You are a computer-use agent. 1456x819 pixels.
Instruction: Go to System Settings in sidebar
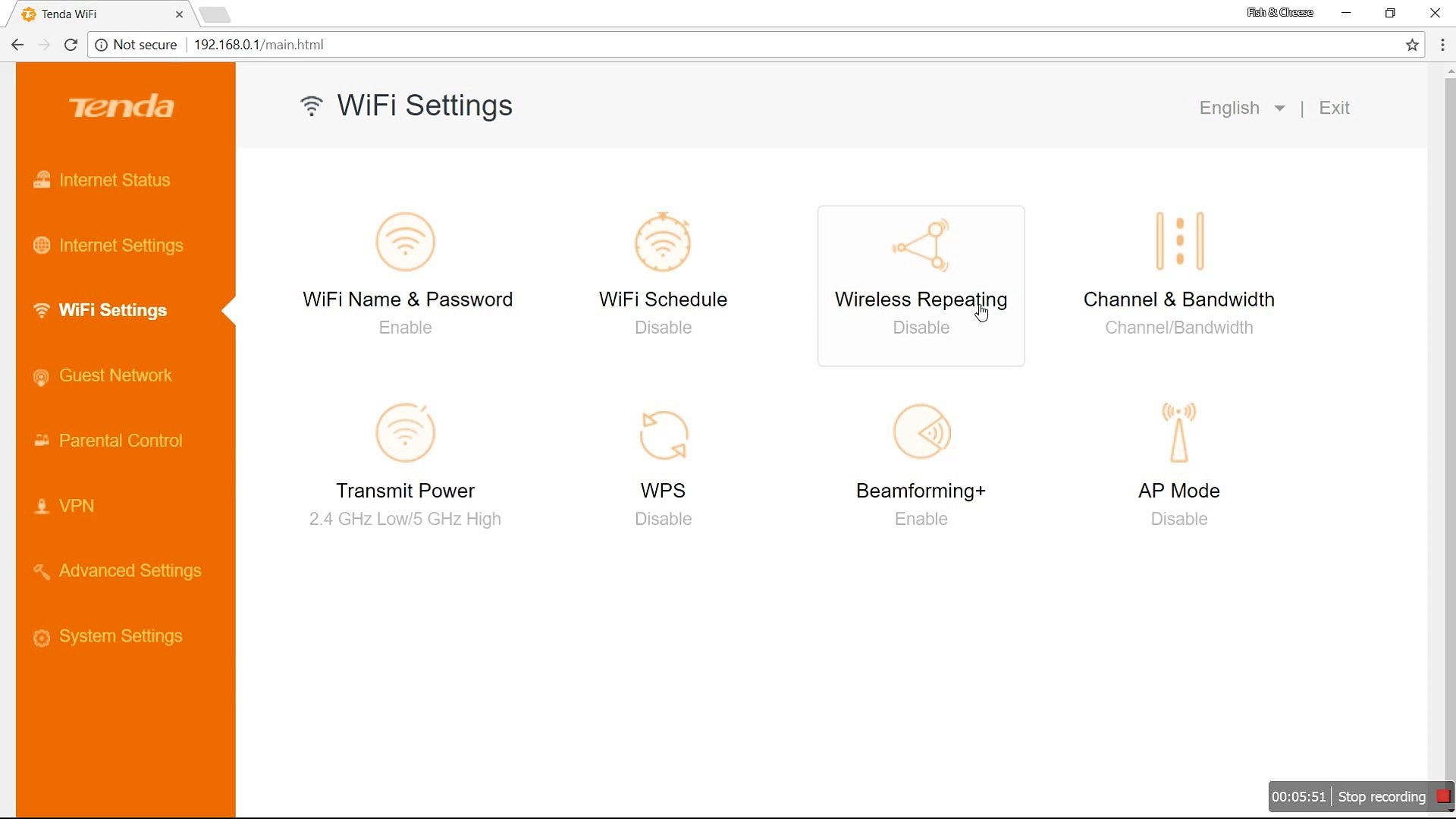coord(120,635)
